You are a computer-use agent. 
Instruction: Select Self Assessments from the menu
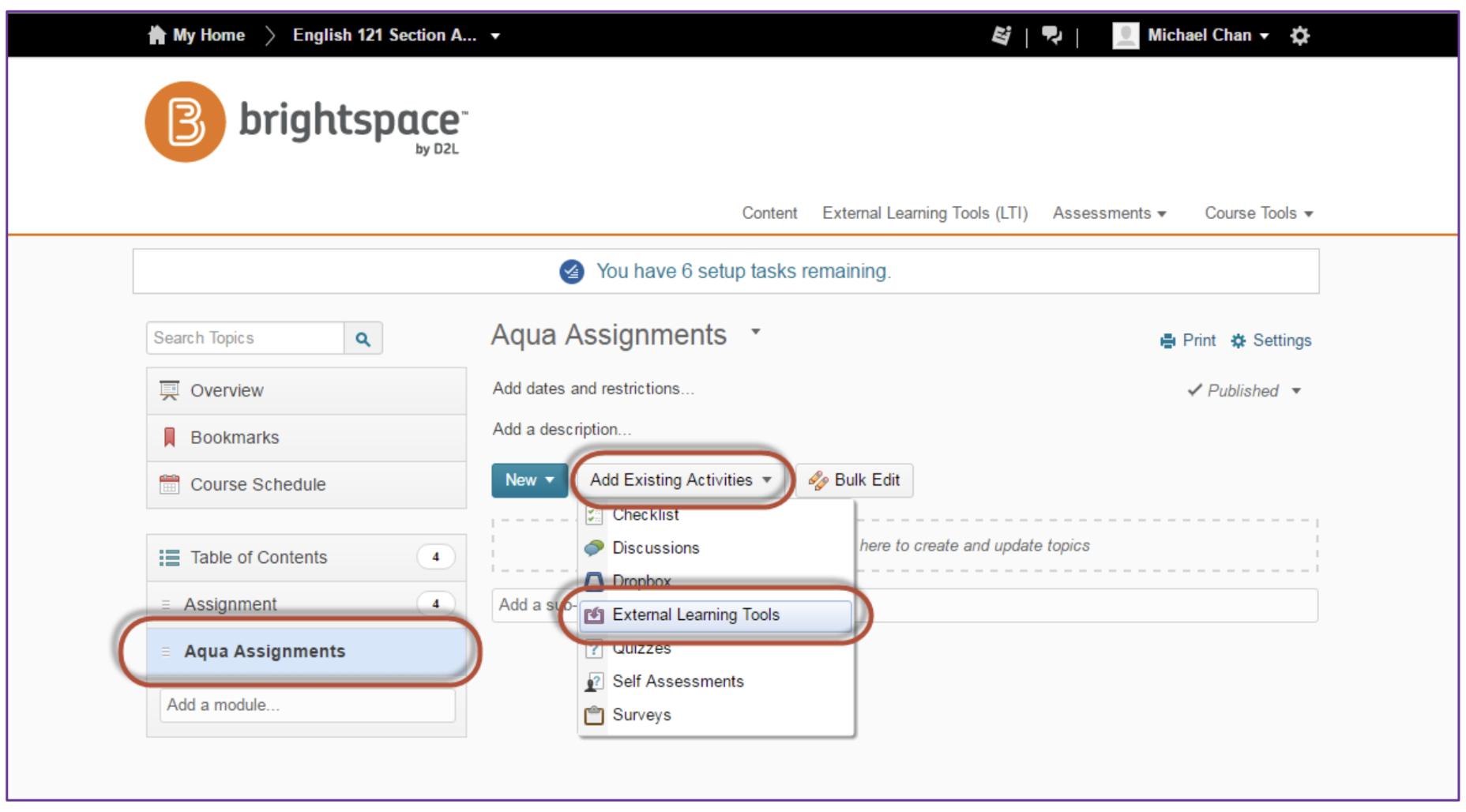716,682
